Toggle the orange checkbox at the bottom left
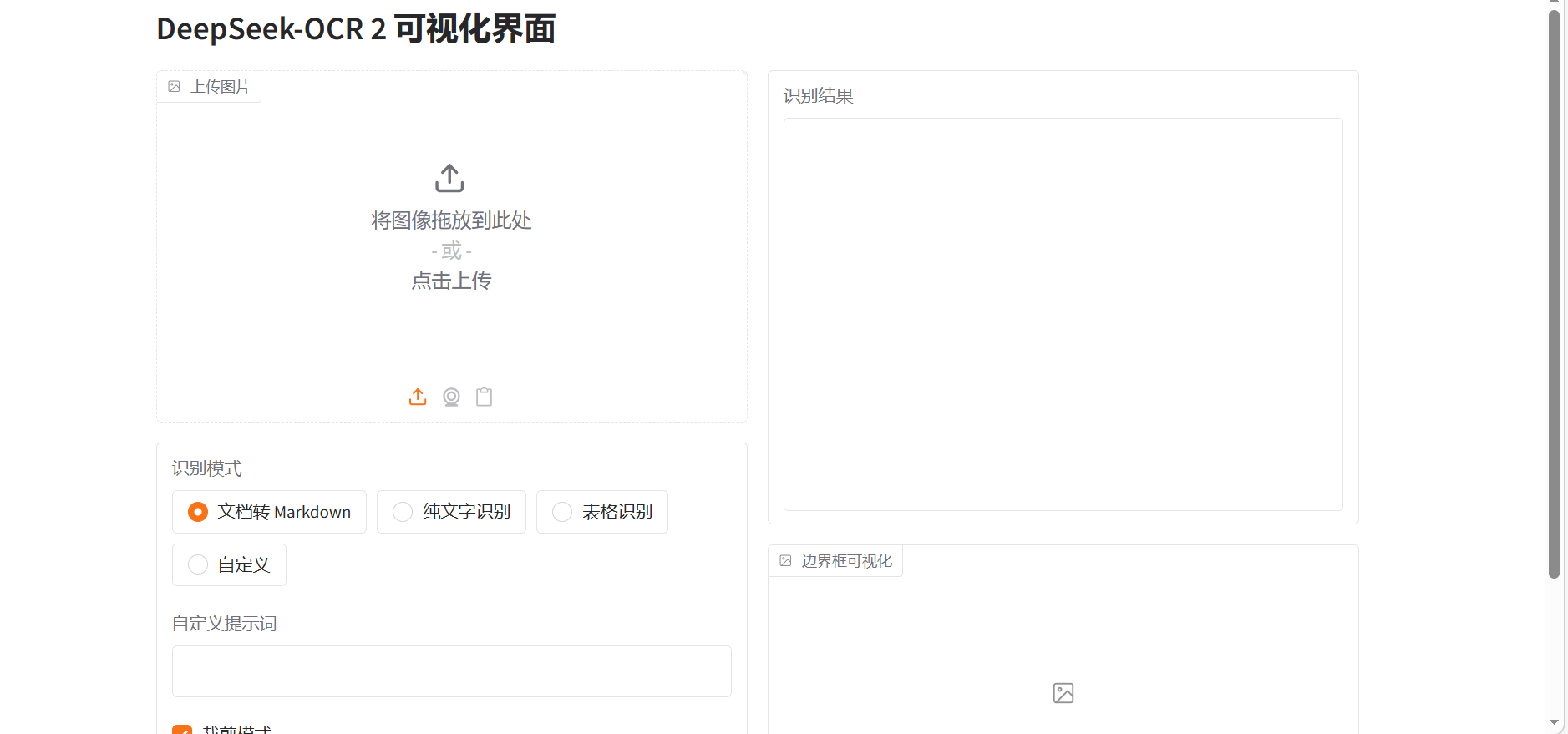This screenshot has width=1568, height=734. point(182,730)
